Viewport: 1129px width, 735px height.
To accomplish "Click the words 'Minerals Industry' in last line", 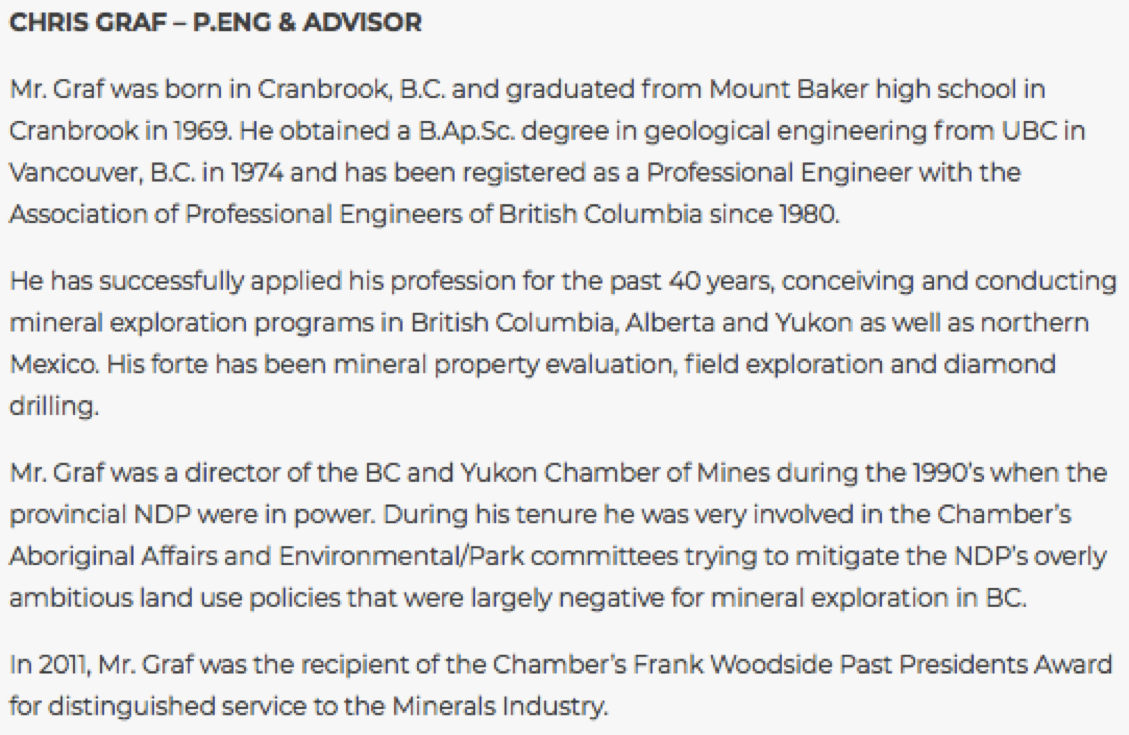I will pyautogui.click(x=500, y=706).
